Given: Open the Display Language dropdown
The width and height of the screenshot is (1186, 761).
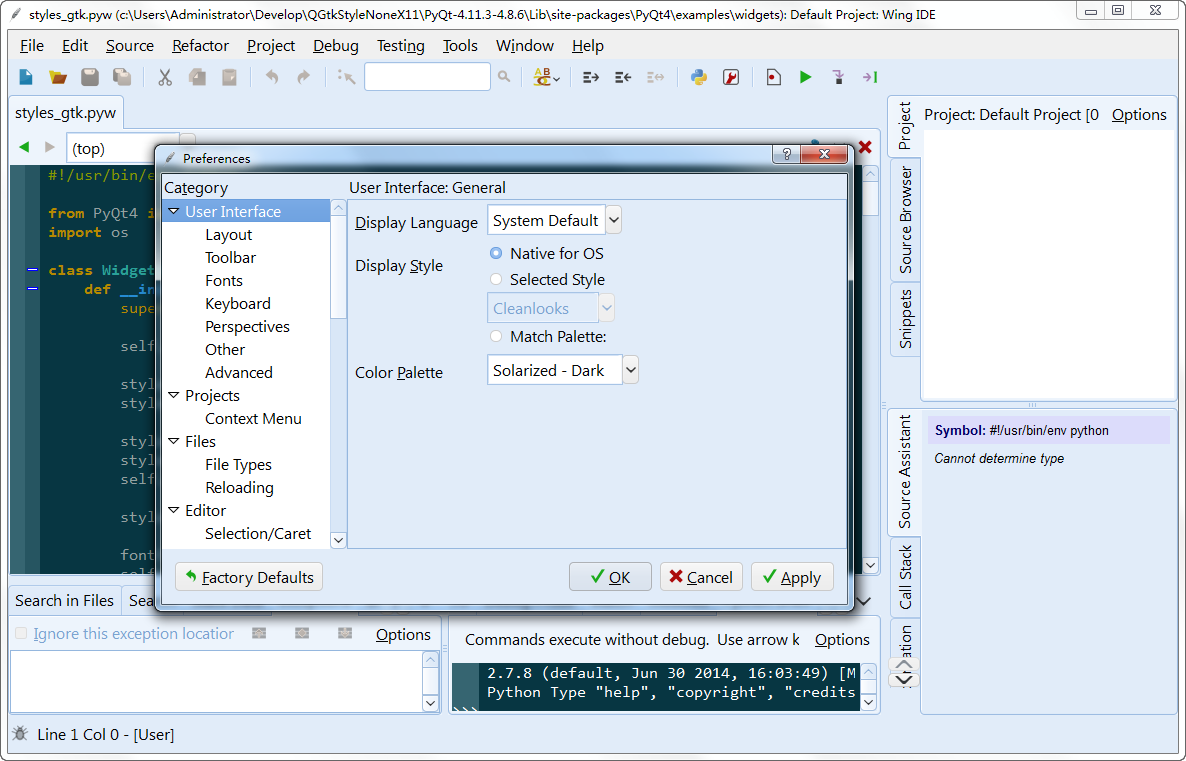Looking at the screenshot, I should pyautogui.click(x=613, y=221).
